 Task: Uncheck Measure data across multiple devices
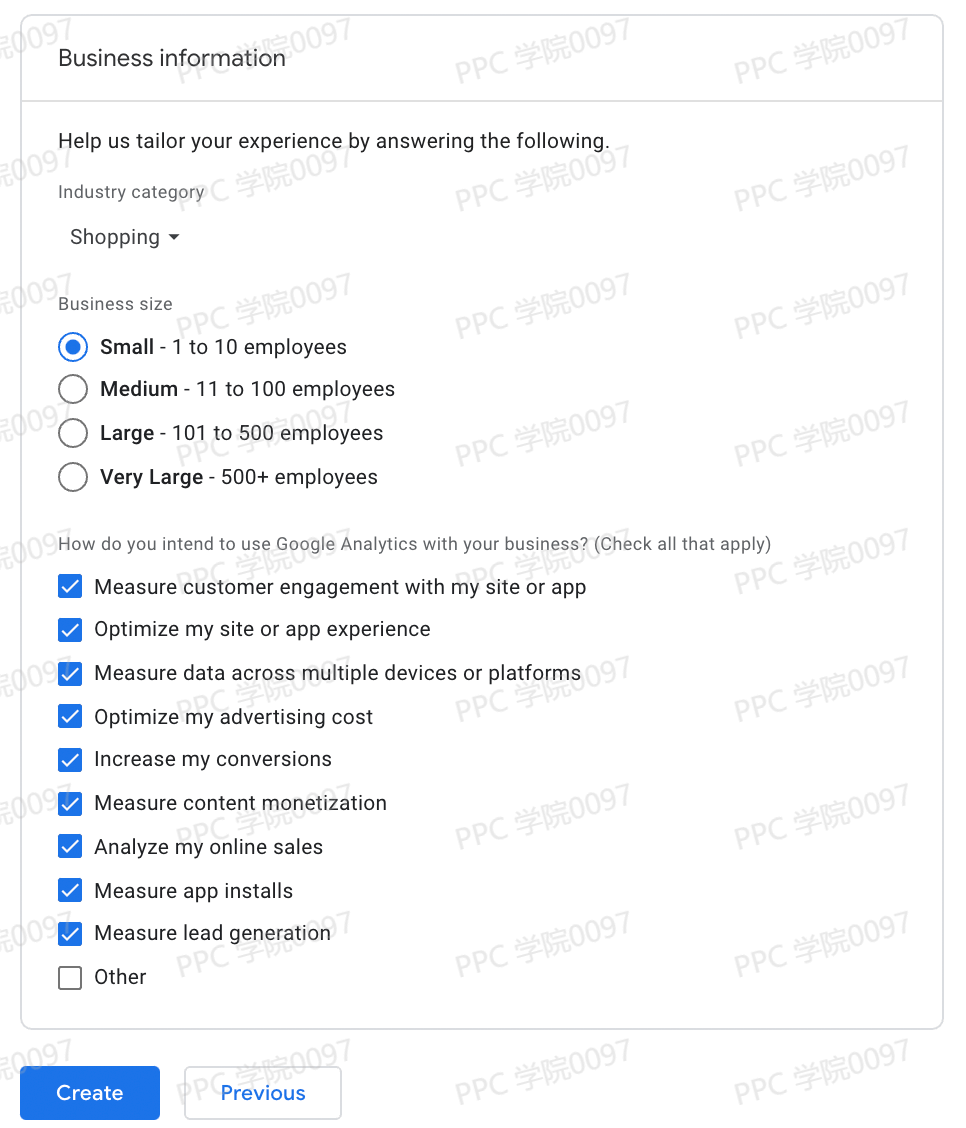(70, 673)
